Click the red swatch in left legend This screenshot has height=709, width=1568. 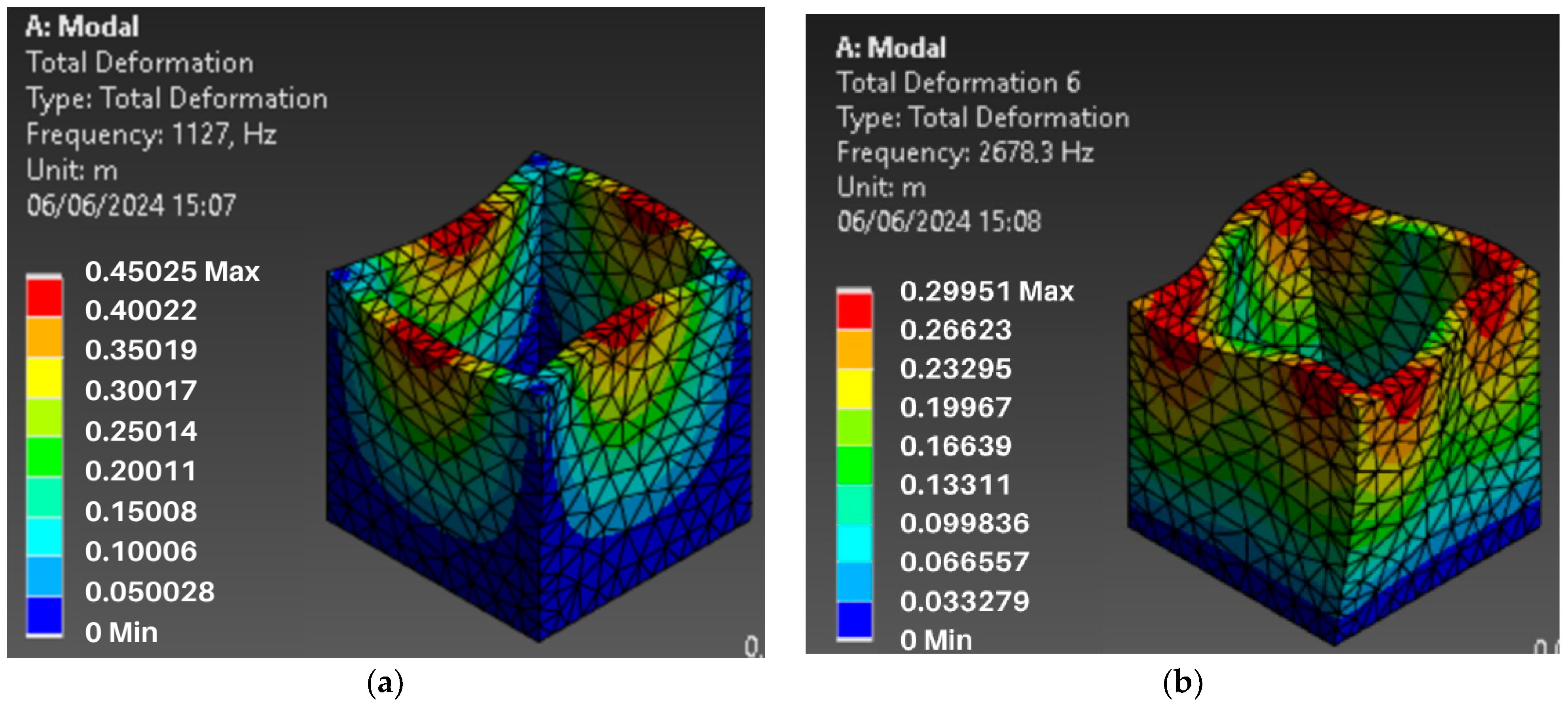click(x=44, y=298)
